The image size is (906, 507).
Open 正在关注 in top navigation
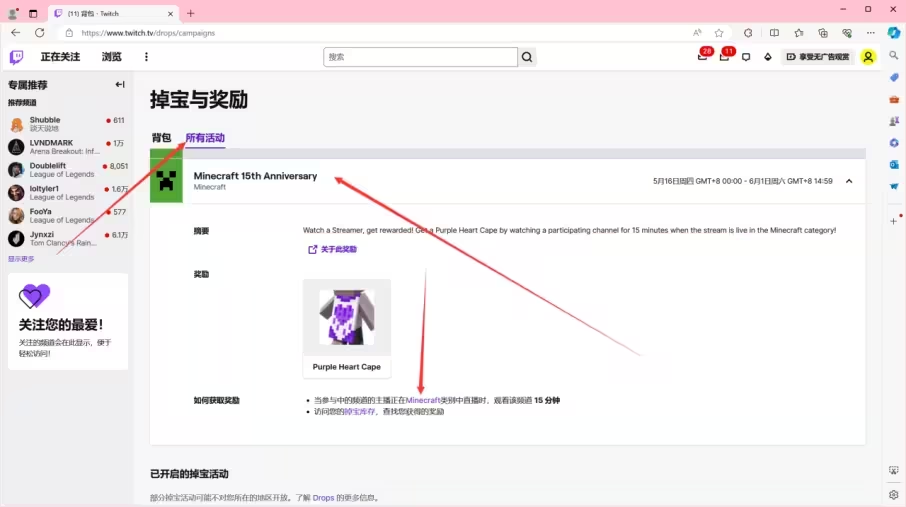pos(60,57)
